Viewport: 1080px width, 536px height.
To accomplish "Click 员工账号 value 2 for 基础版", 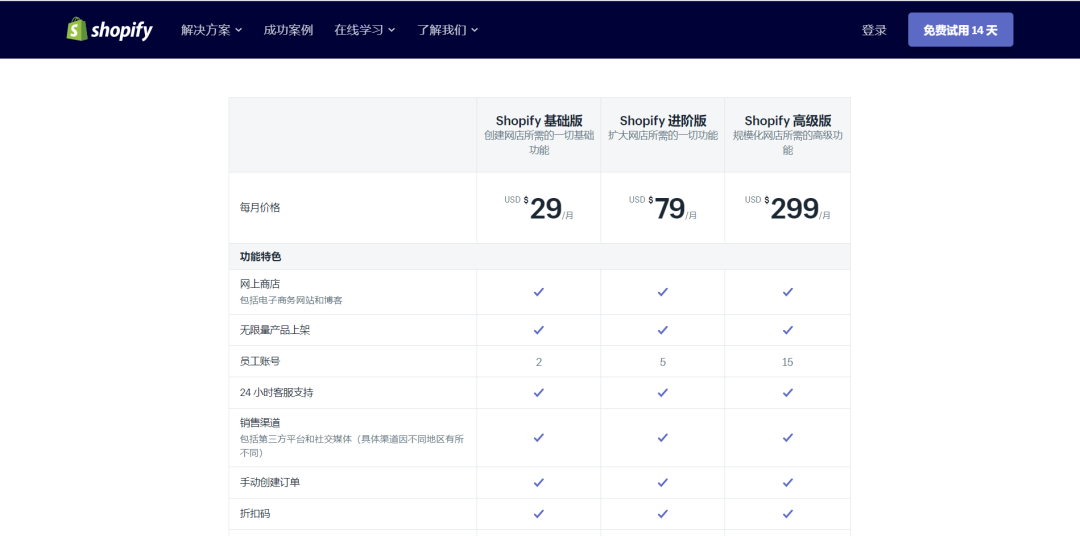I will (x=539, y=362).
